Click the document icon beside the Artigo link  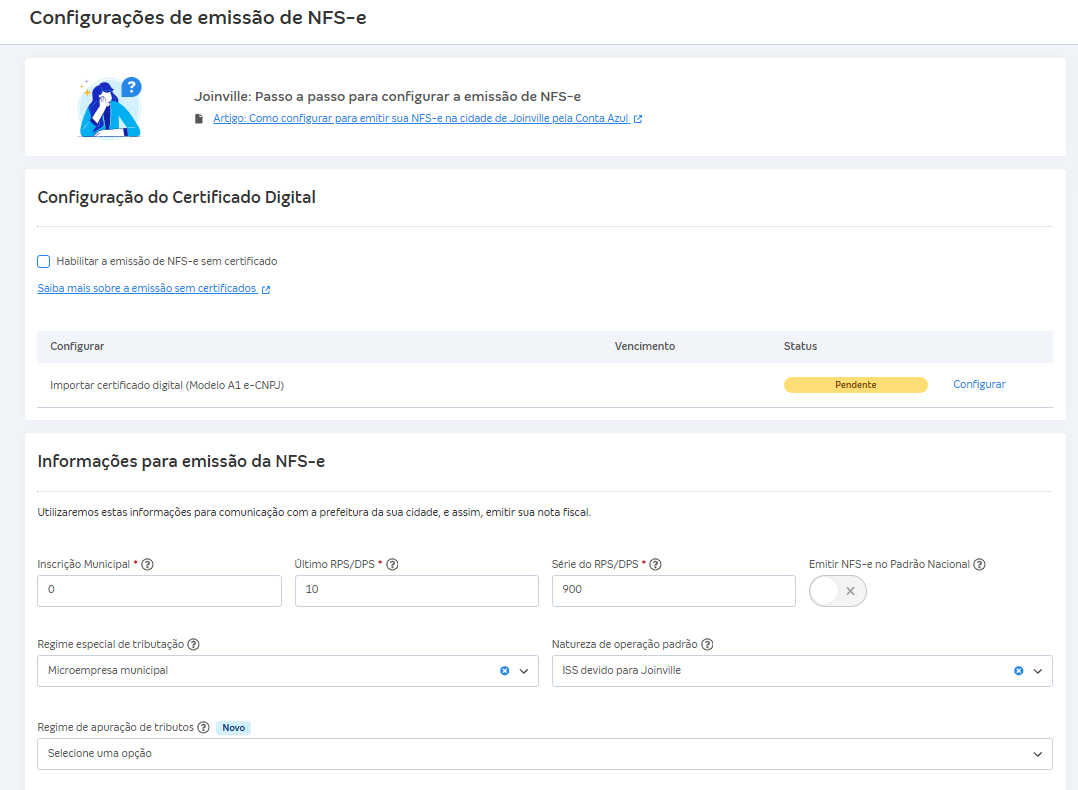point(199,119)
